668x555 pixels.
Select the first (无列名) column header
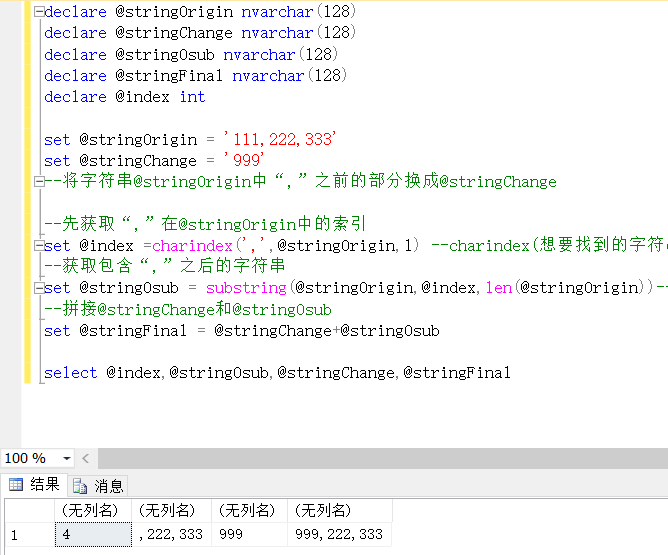point(93,510)
